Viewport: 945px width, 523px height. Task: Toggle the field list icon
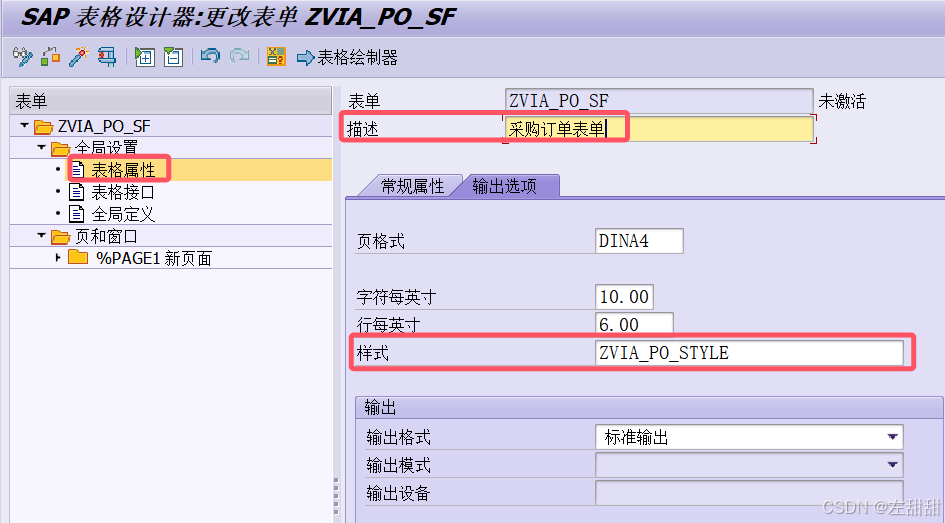276,57
